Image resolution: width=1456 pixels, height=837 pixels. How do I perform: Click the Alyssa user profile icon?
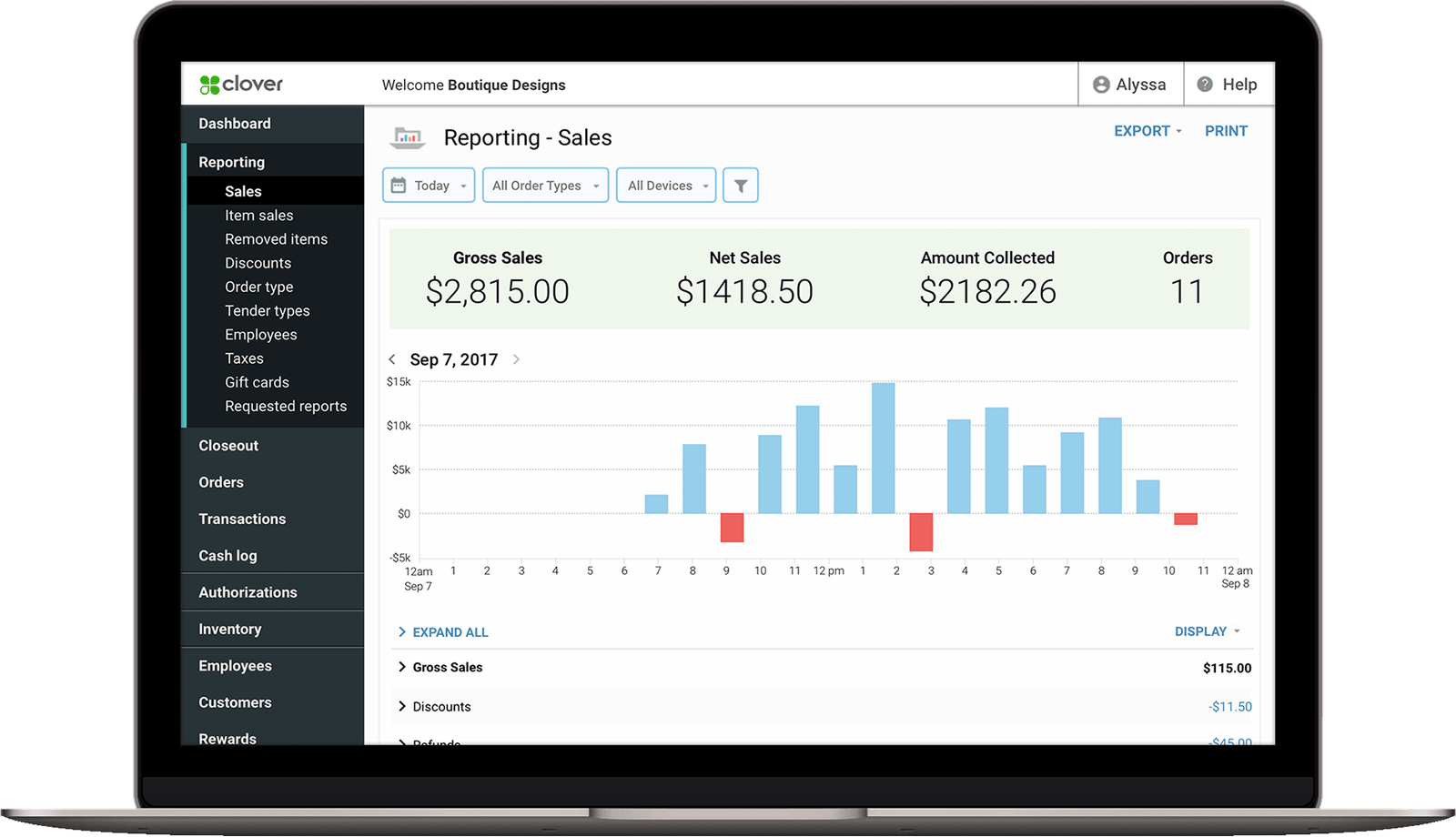coord(1101,85)
